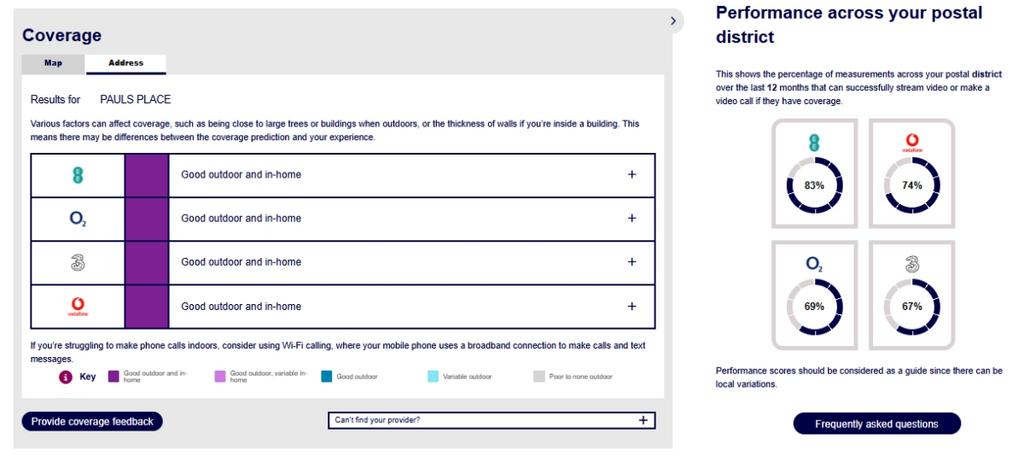Expand the Three coverage row details
The image size is (1024, 457).
632,262
